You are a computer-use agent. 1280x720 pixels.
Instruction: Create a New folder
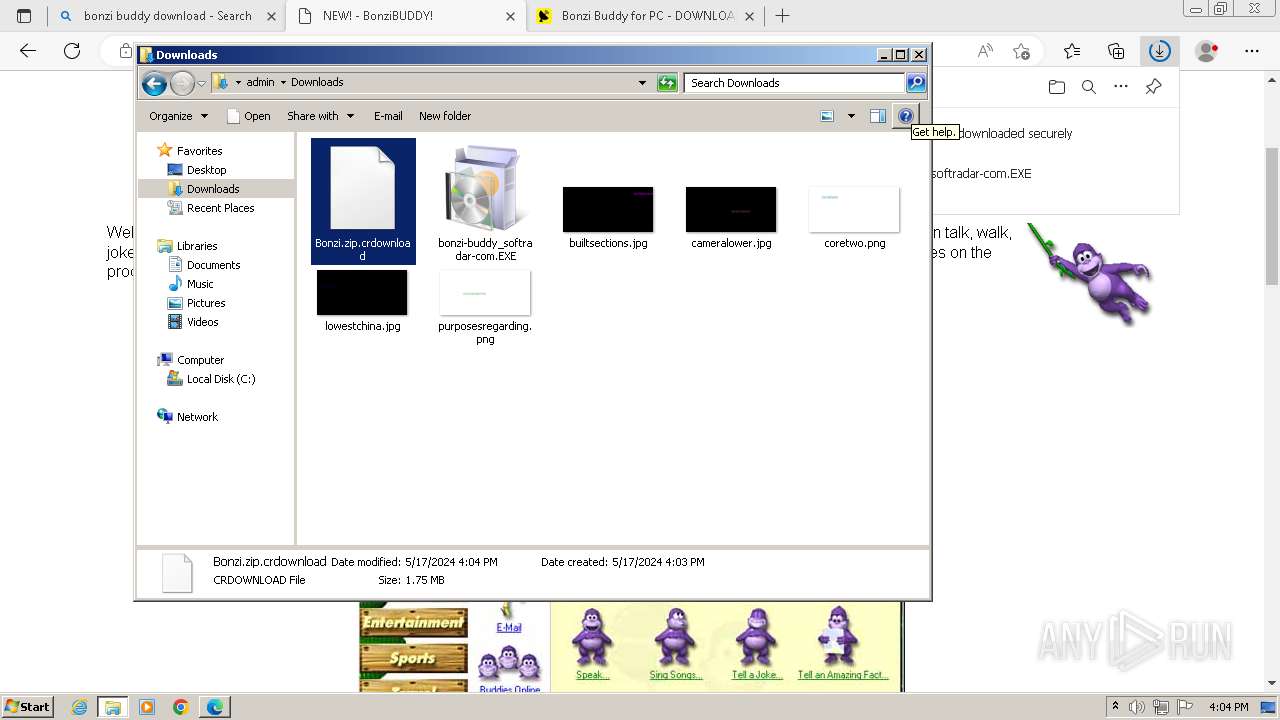[x=445, y=116]
